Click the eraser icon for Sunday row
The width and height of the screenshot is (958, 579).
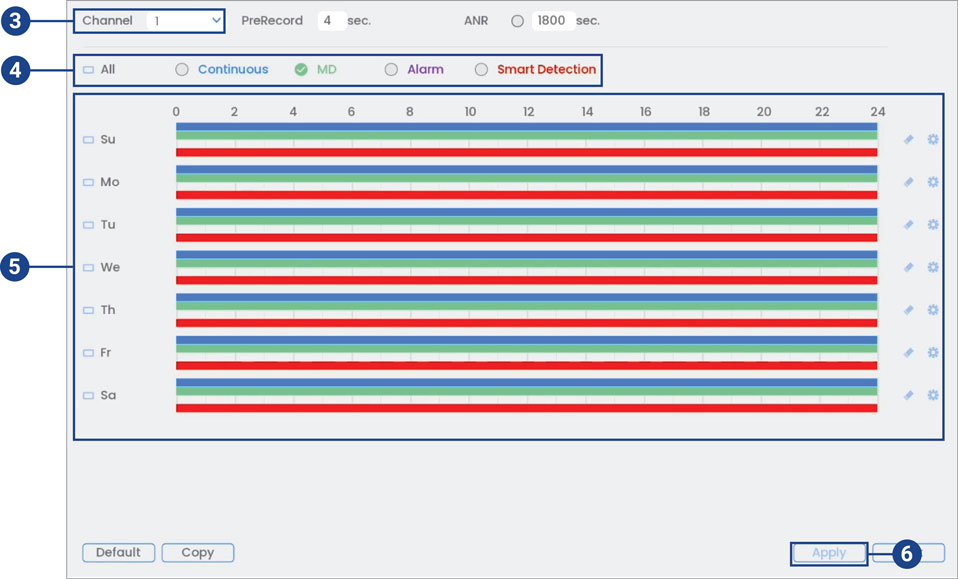coord(908,140)
